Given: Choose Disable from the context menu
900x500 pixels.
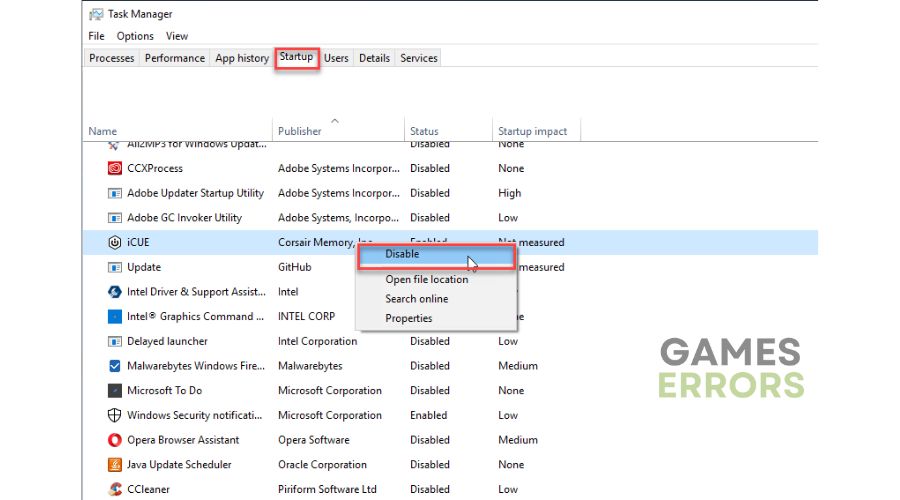Looking at the screenshot, I should coord(436,254).
